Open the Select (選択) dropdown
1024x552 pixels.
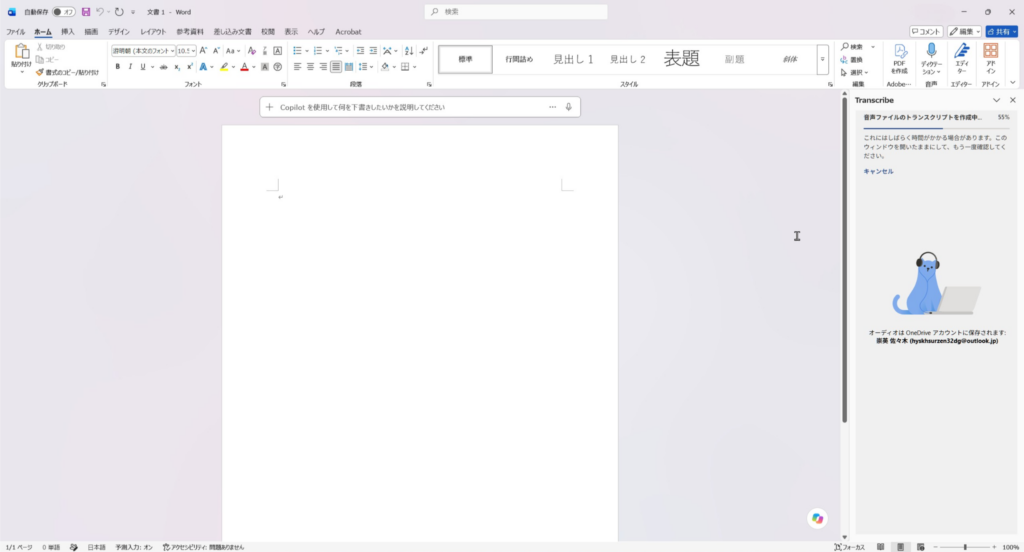pos(854,73)
